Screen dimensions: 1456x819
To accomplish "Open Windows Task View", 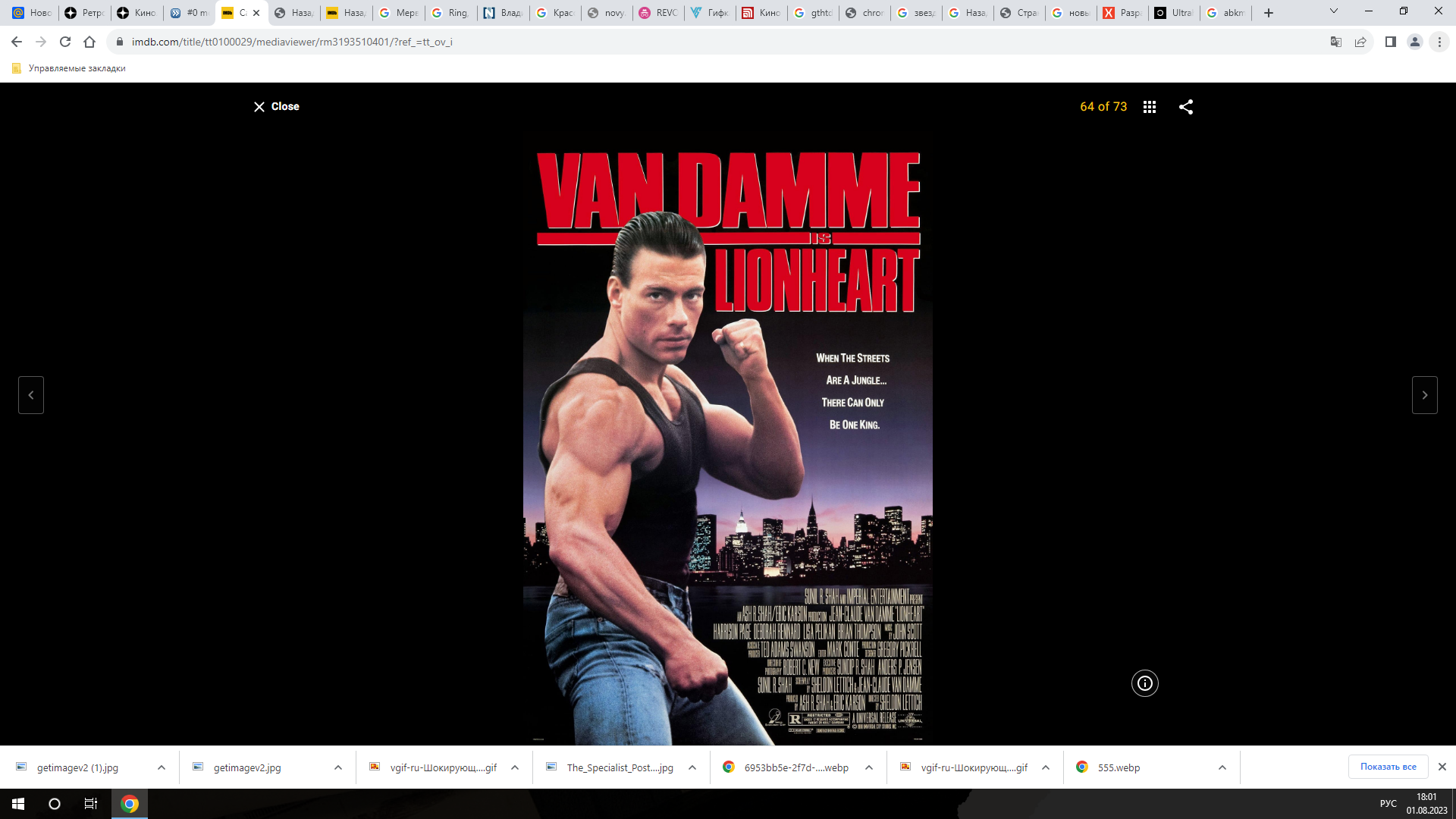I will [91, 804].
